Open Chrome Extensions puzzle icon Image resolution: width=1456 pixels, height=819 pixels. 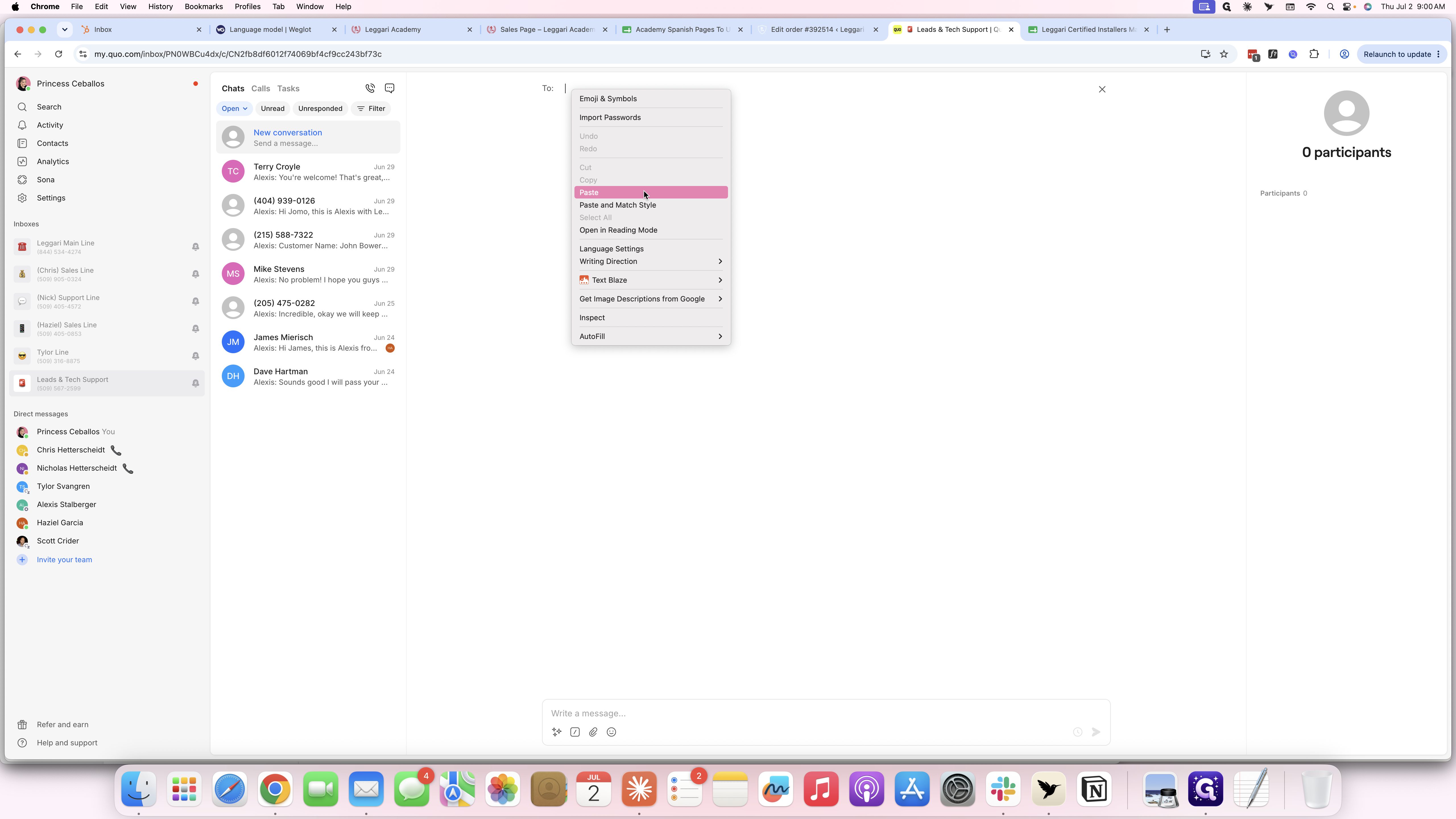click(1314, 54)
